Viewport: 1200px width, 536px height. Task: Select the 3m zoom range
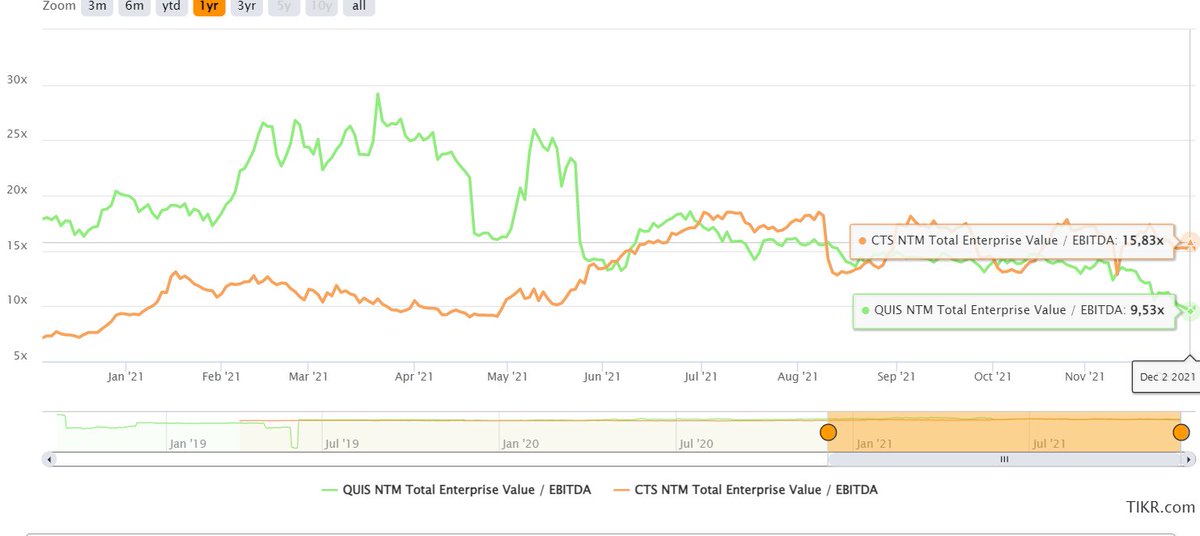(97, 7)
